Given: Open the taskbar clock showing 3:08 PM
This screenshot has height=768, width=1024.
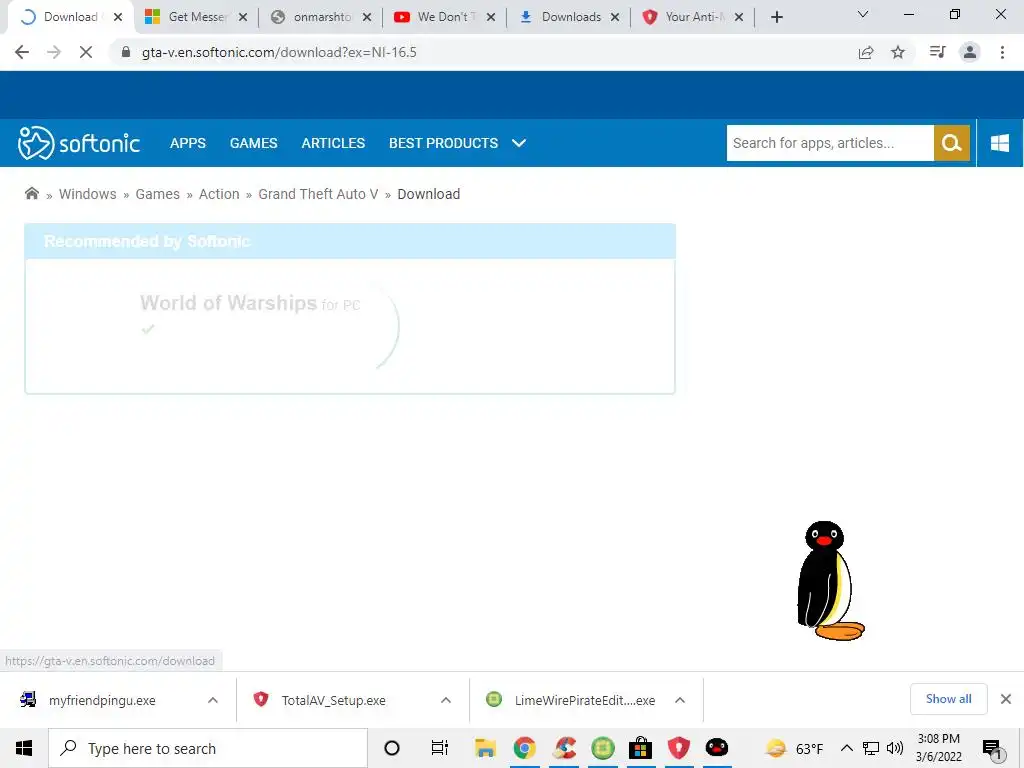Looking at the screenshot, I should tap(938, 748).
